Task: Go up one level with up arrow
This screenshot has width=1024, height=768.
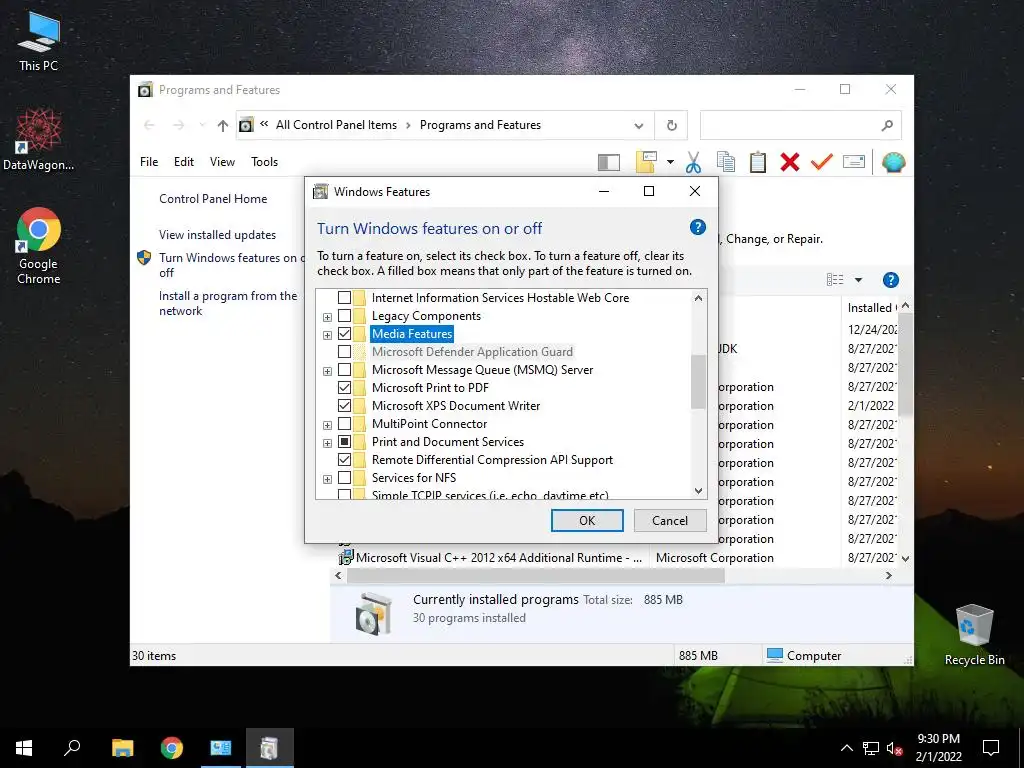Action: tap(223, 125)
